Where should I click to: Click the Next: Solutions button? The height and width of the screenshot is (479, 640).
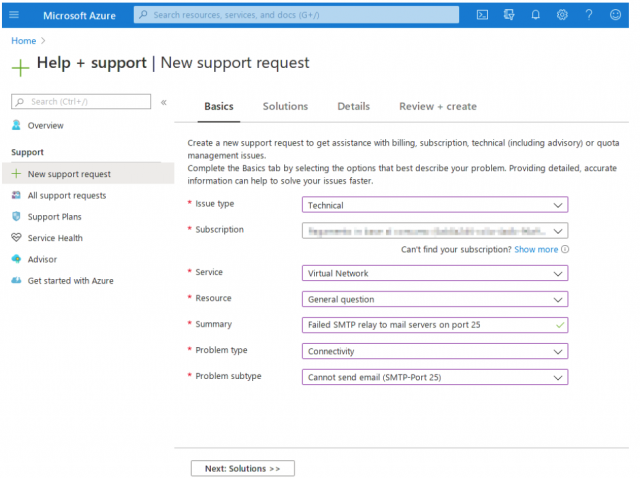click(242, 468)
